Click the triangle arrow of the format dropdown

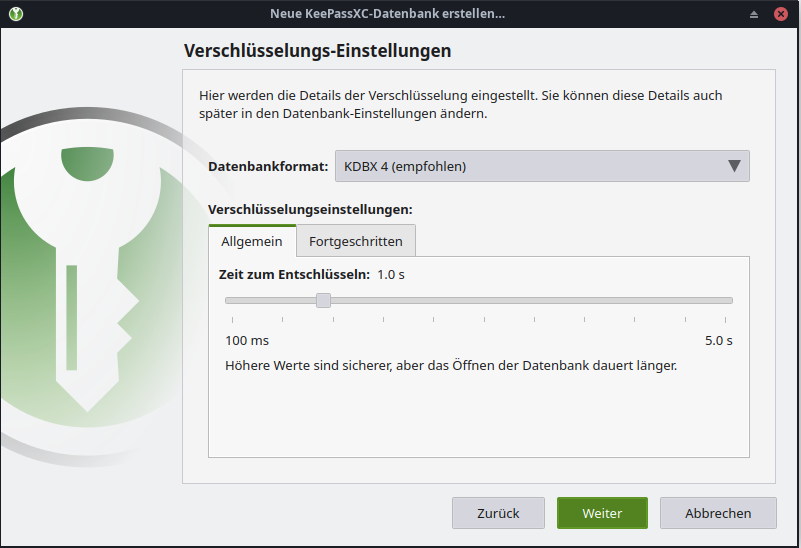[x=734, y=166]
